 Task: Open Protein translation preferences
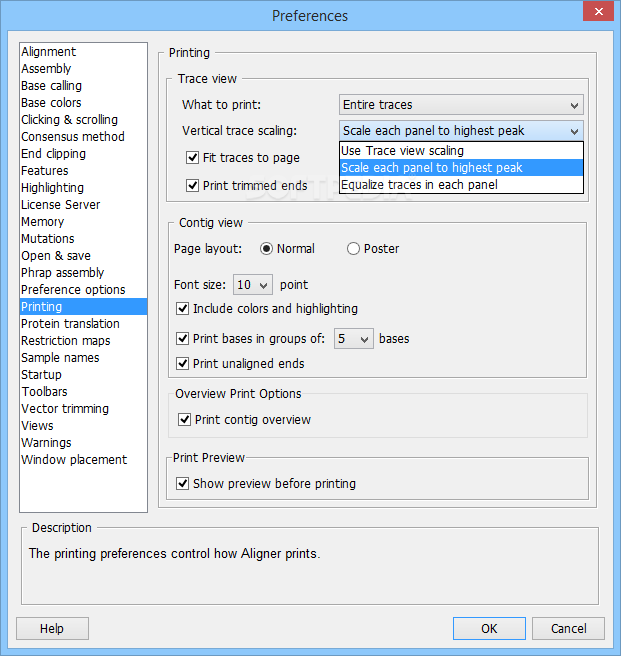pos(83,324)
